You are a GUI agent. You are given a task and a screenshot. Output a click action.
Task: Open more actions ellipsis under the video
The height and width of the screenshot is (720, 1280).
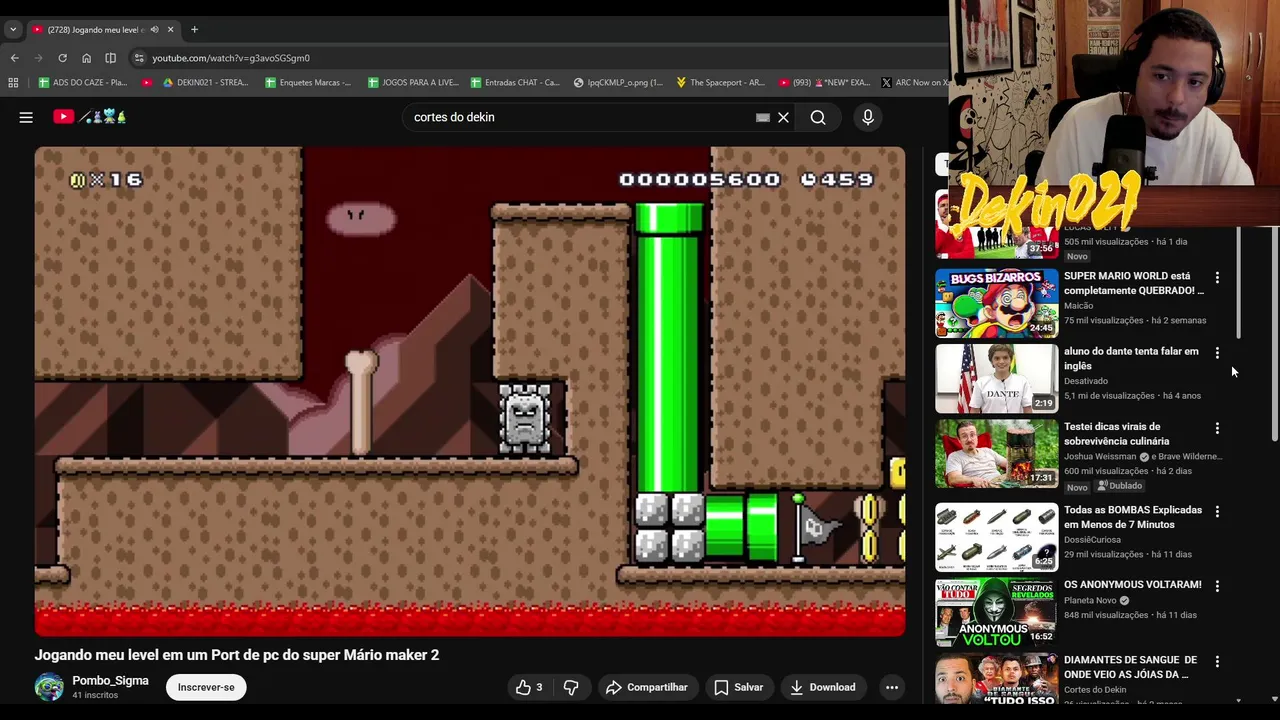891,687
